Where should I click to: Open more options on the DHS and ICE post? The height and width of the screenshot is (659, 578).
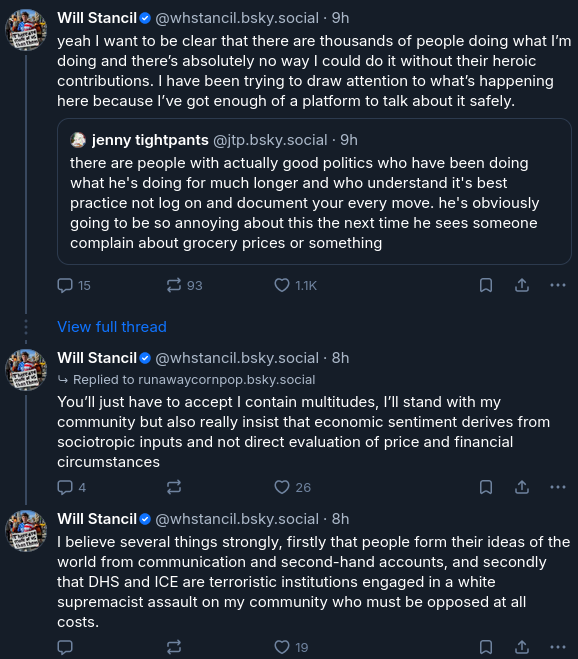pyautogui.click(x=558, y=647)
